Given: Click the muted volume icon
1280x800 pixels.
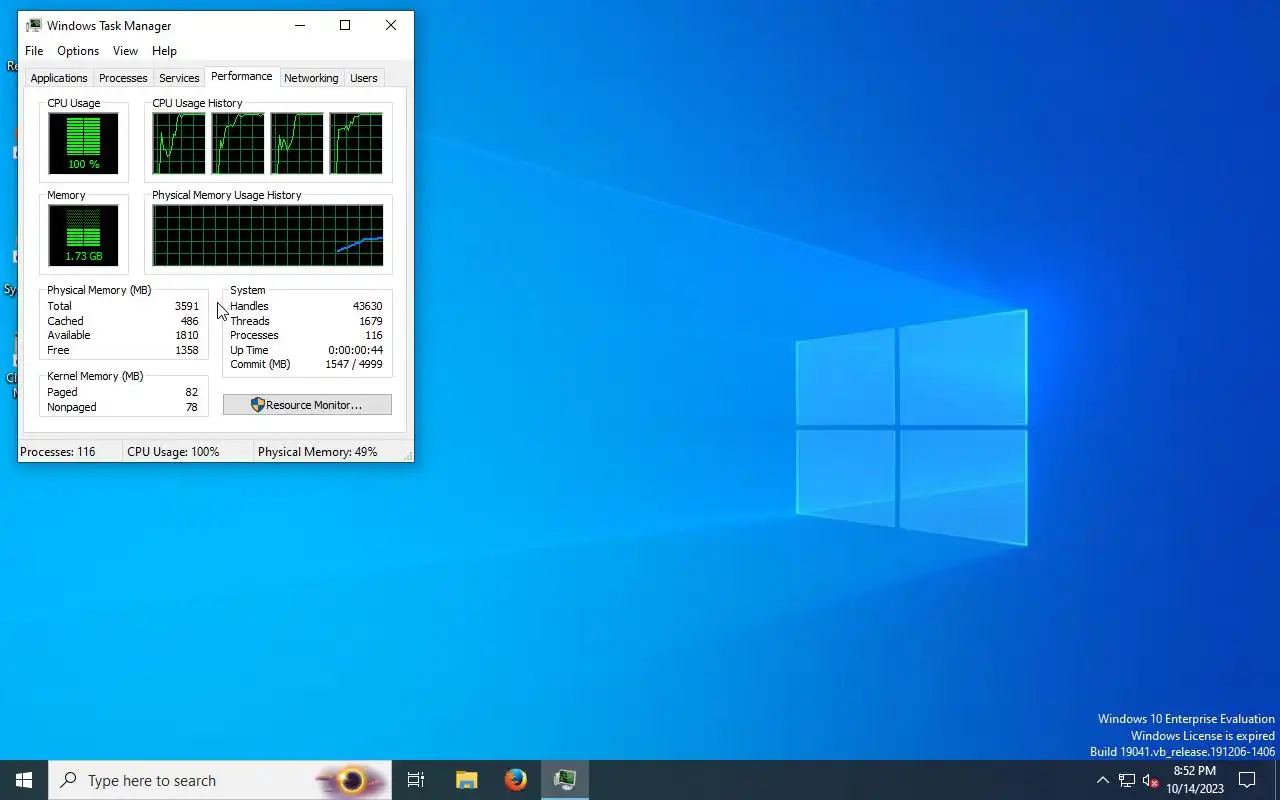Looking at the screenshot, I should (1150, 781).
